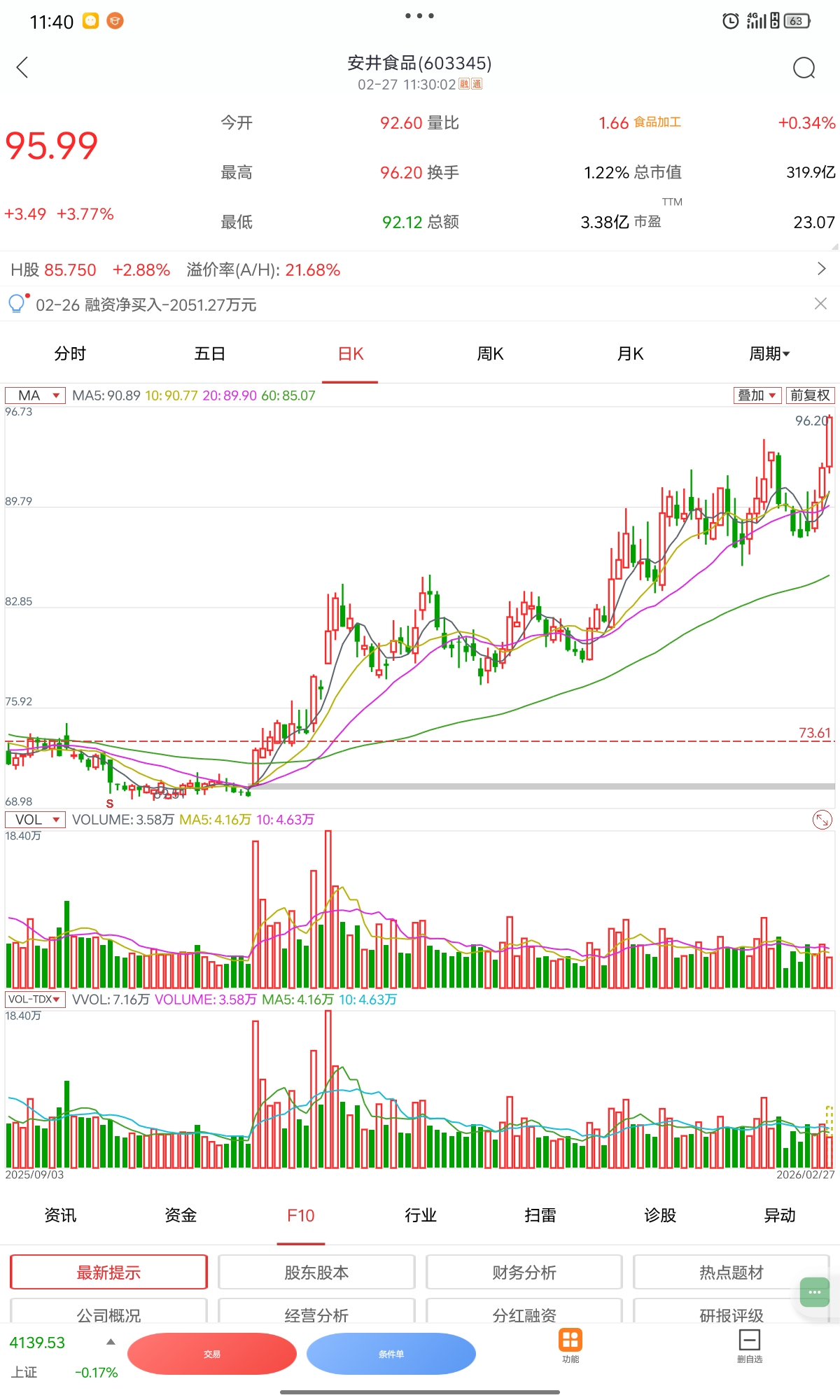Open the three-dot menu at top
The width and height of the screenshot is (840, 1400).
click(419, 15)
